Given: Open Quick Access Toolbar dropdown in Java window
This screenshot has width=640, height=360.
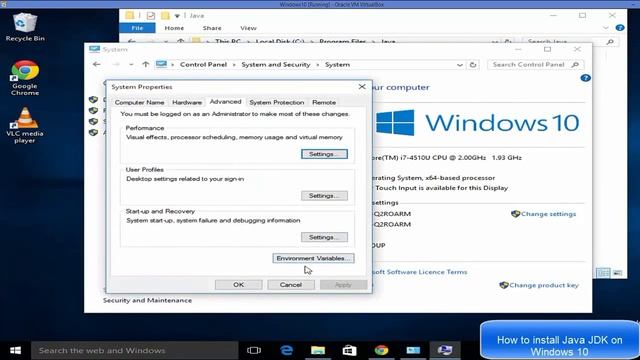Looking at the screenshot, I should (177, 16).
